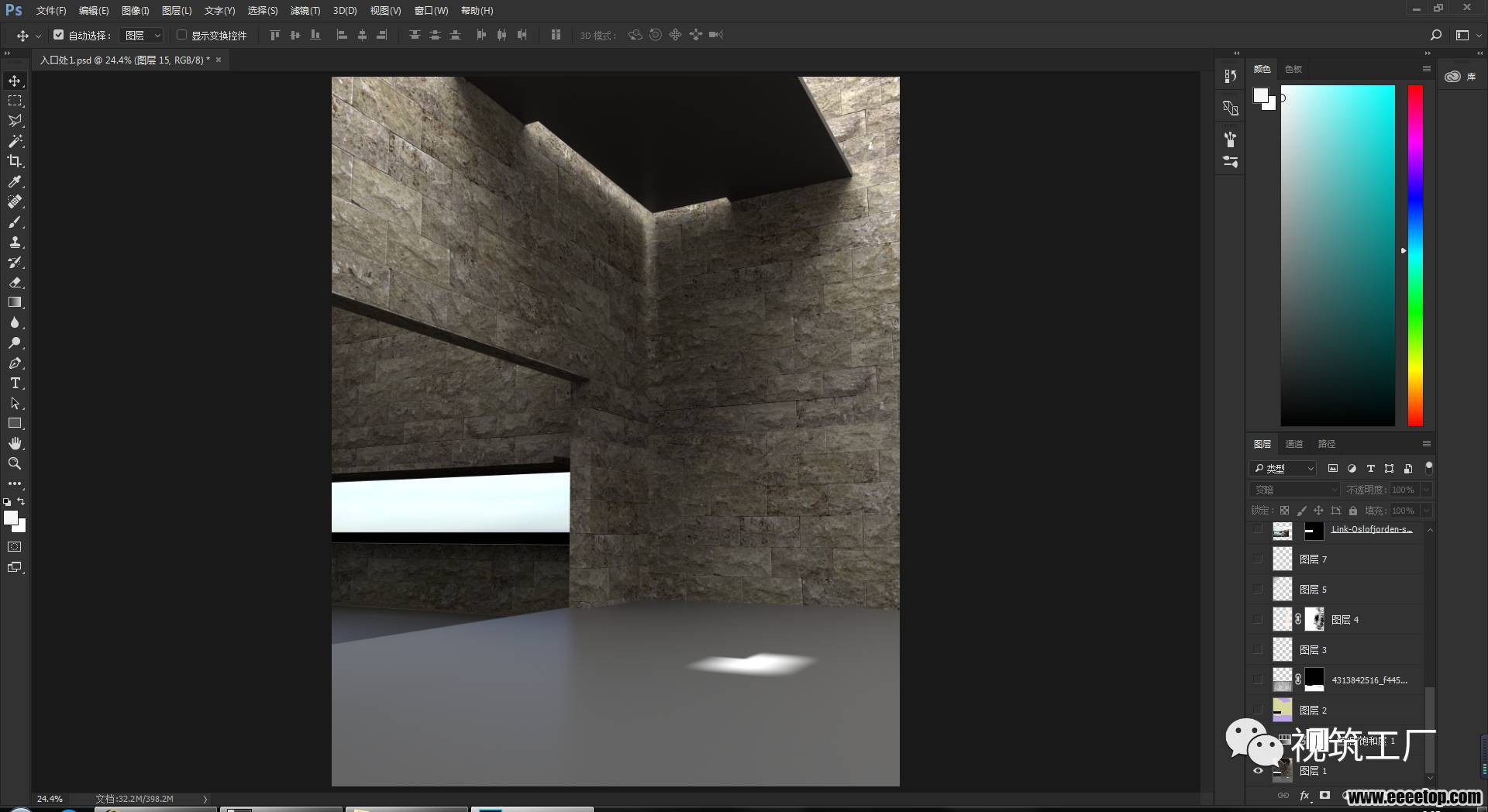This screenshot has width=1488, height=812.
Task: Switch to the 色板 swatches tab
Action: (1293, 69)
